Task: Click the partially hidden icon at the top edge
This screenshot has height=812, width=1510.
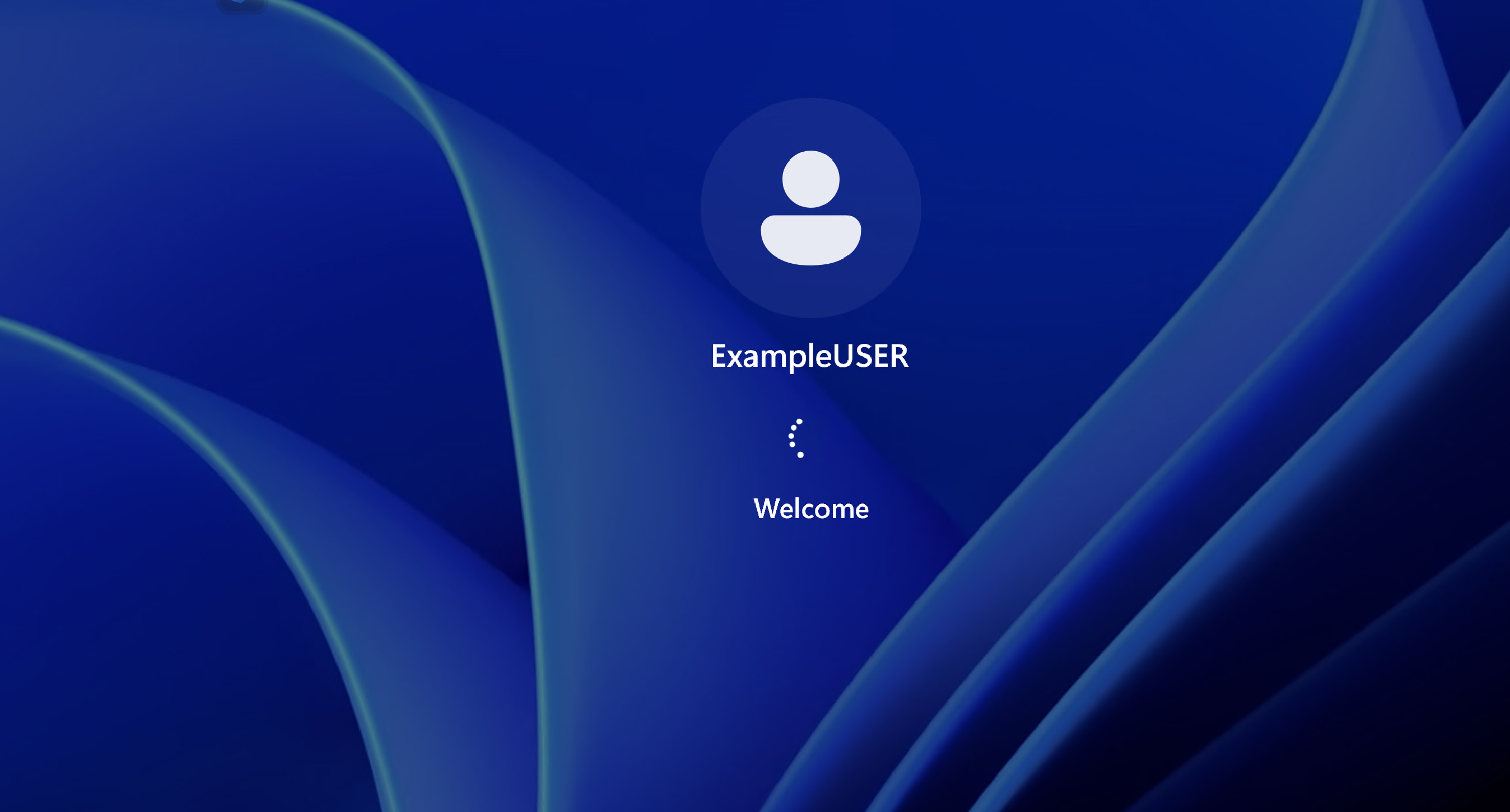Action: coord(239,2)
